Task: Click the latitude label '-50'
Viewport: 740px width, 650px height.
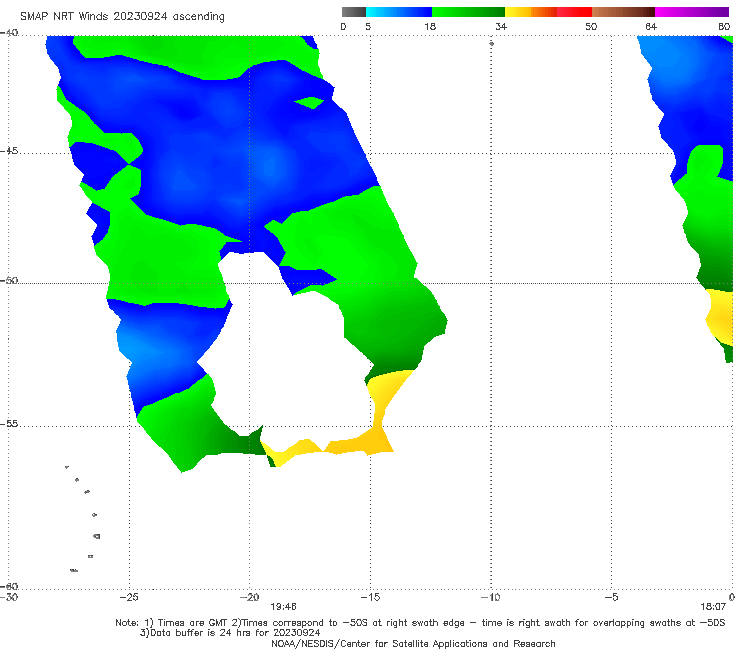Action: point(9,280)
